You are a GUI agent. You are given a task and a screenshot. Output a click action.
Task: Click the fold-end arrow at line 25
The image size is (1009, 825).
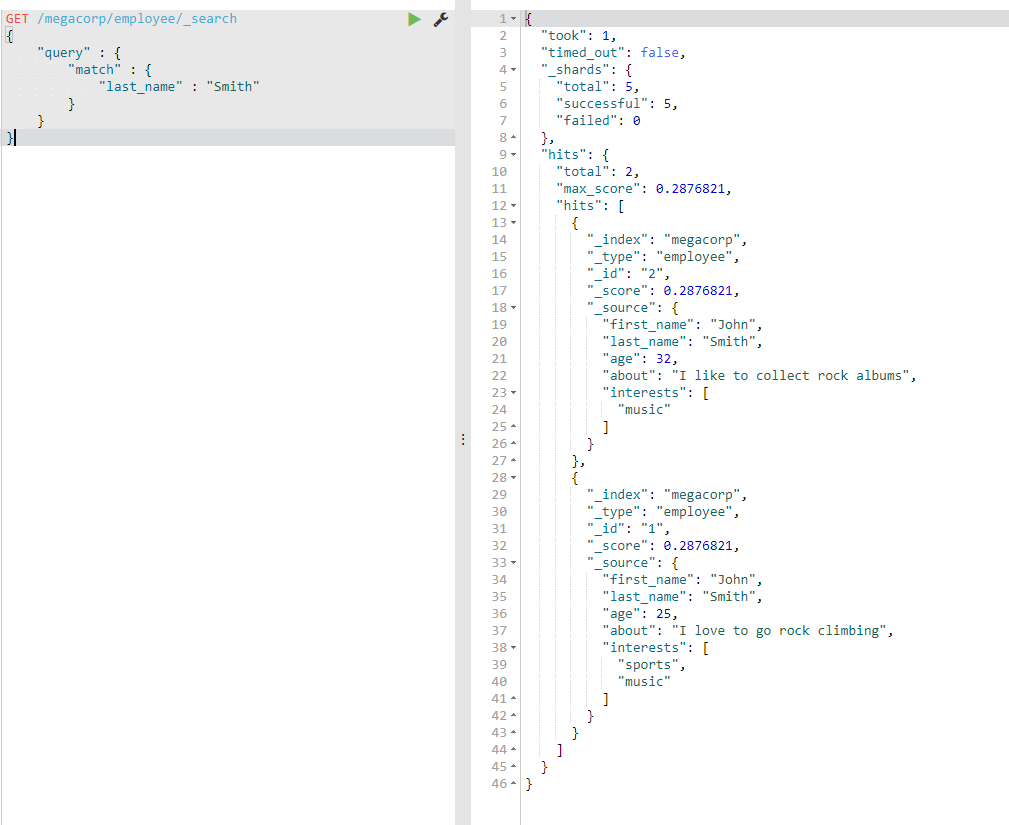click(514, 426)
